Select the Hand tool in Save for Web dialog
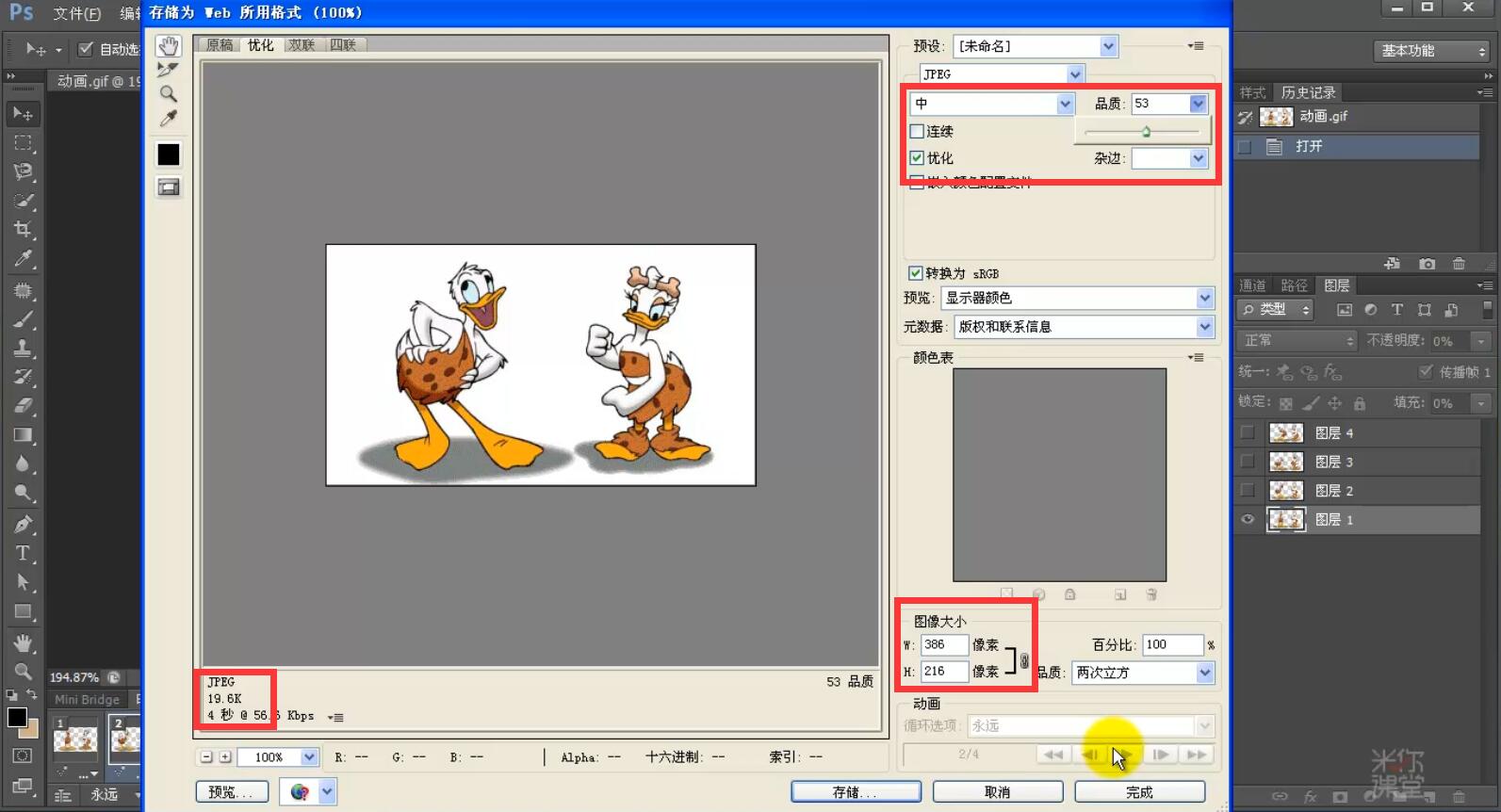The width and height of the screenshot is (1501, 812). point(169,46)
